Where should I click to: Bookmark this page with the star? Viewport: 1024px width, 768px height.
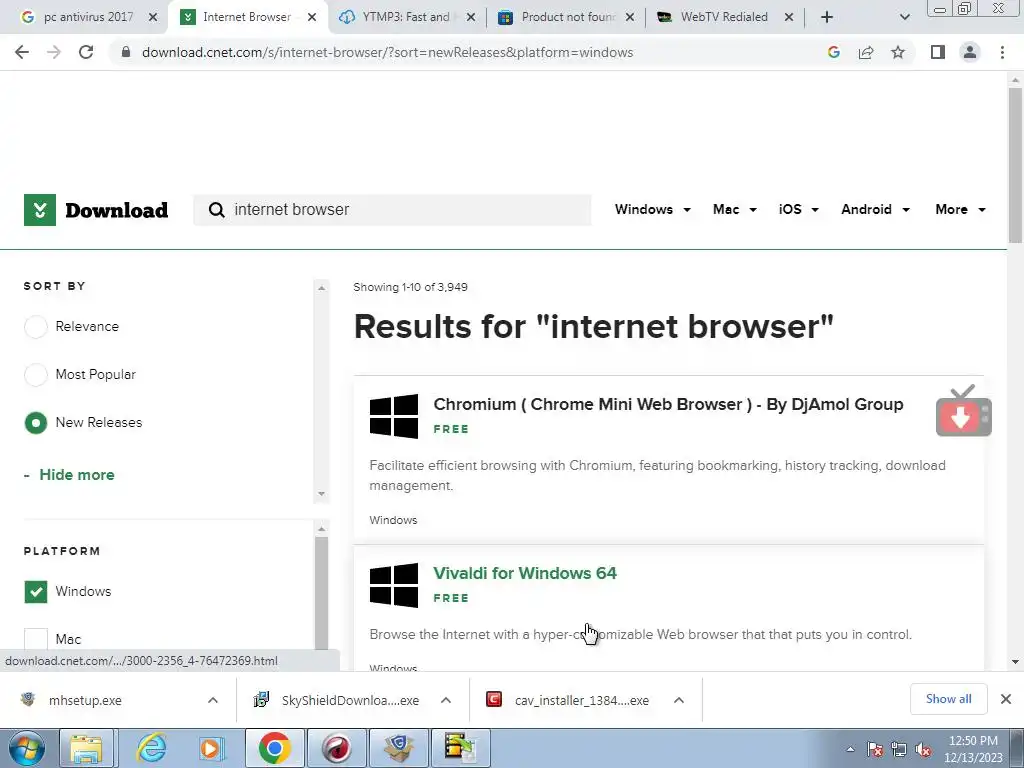tap(898, 52)
